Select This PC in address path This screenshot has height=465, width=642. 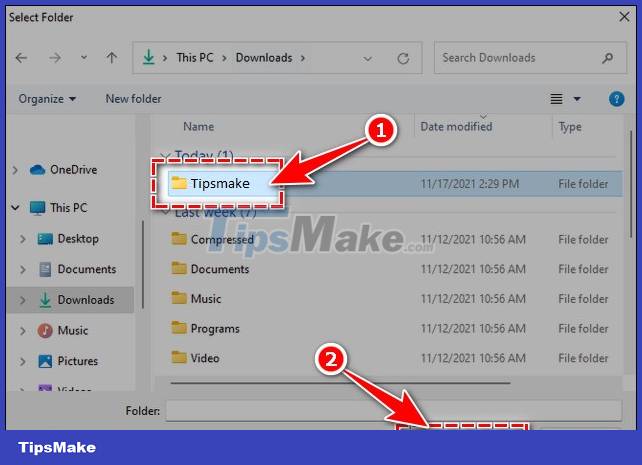coord(195,58)
